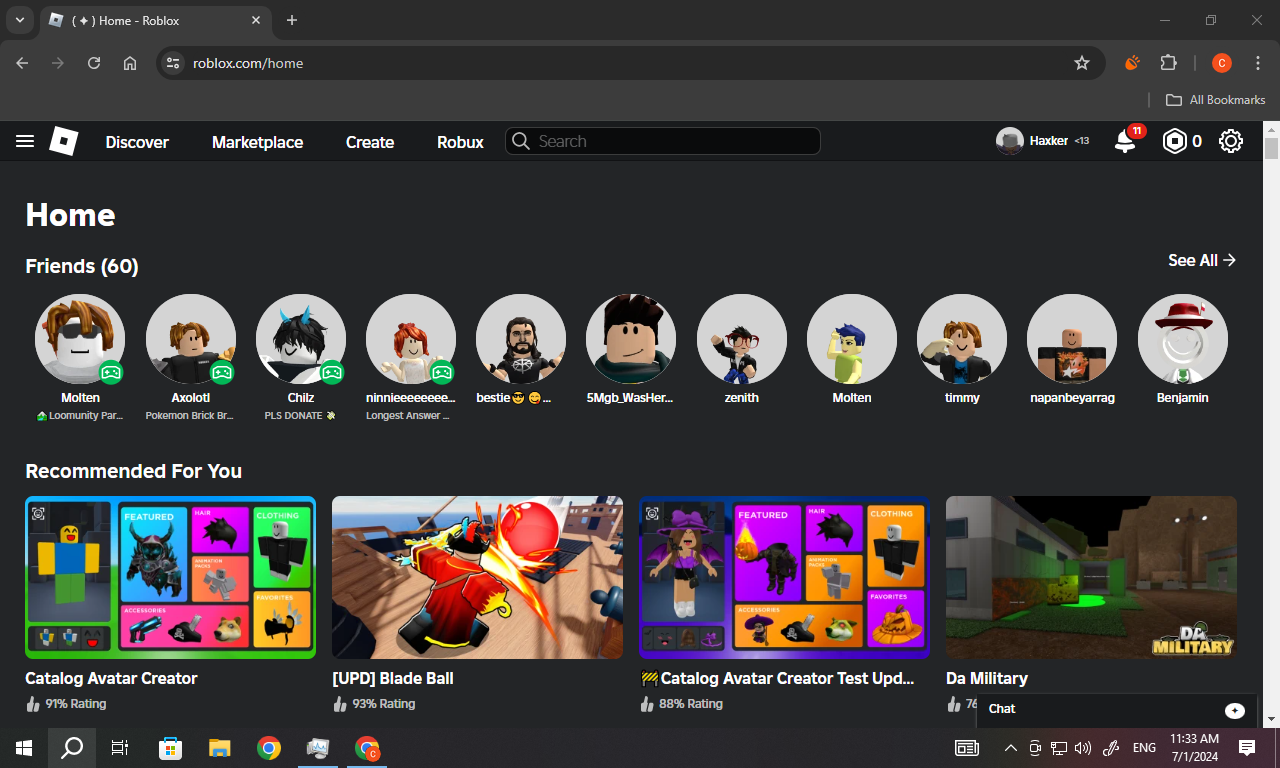Select the zenith friend name
The height and width of the screenshot is (768, 1280).
pos(742,398)
